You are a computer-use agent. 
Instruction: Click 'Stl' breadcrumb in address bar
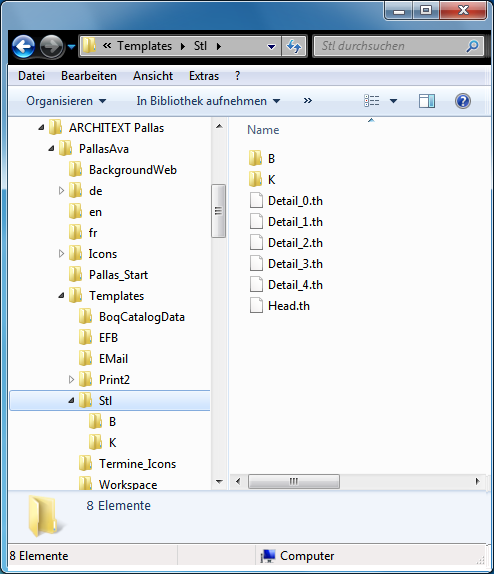point(200,46)
